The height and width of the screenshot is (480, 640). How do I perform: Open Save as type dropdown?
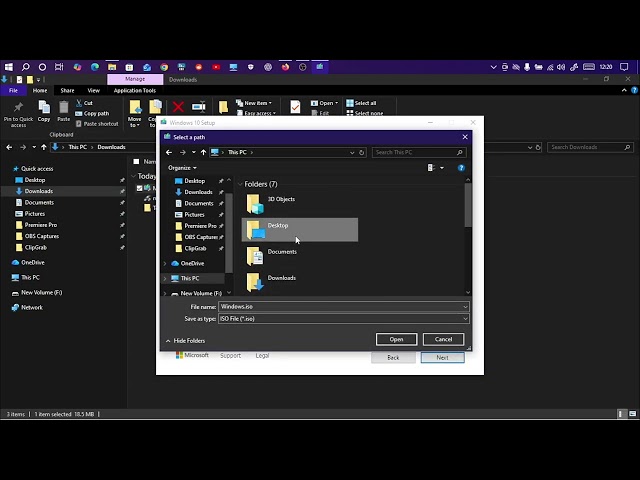[465, 319]
